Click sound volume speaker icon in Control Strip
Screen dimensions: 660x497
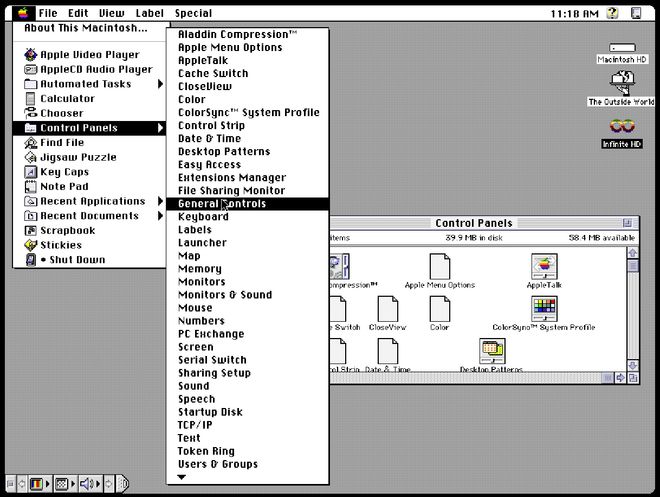[x=89, y=484]
